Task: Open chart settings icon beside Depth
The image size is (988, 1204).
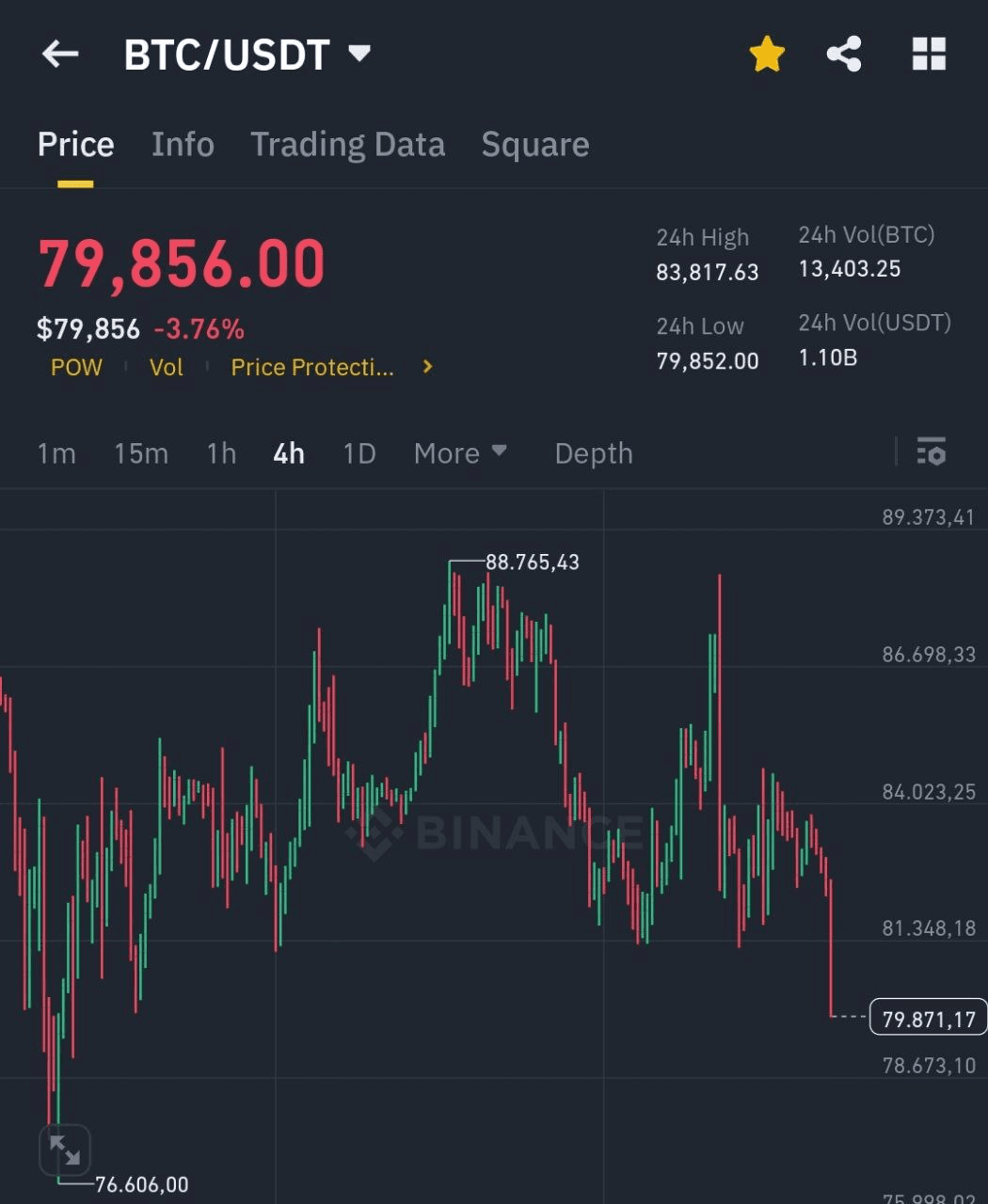Action: (x=931, y=452)
